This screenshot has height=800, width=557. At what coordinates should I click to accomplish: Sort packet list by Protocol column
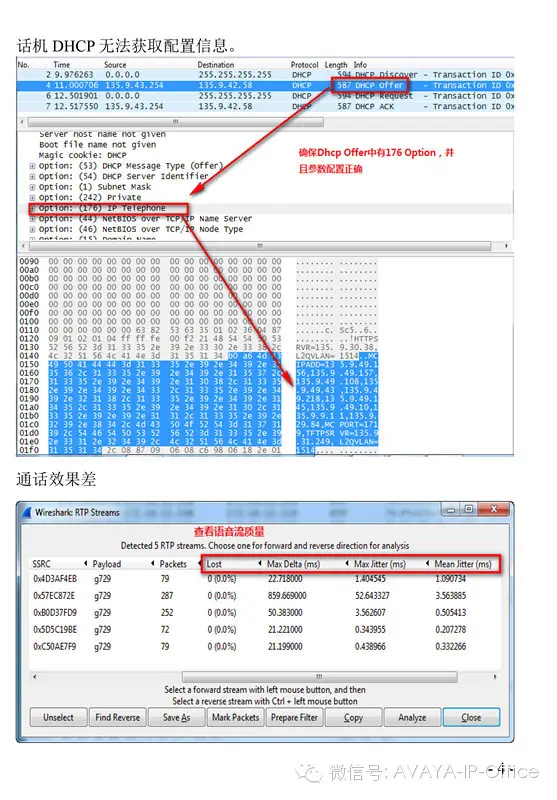[305, 65]
